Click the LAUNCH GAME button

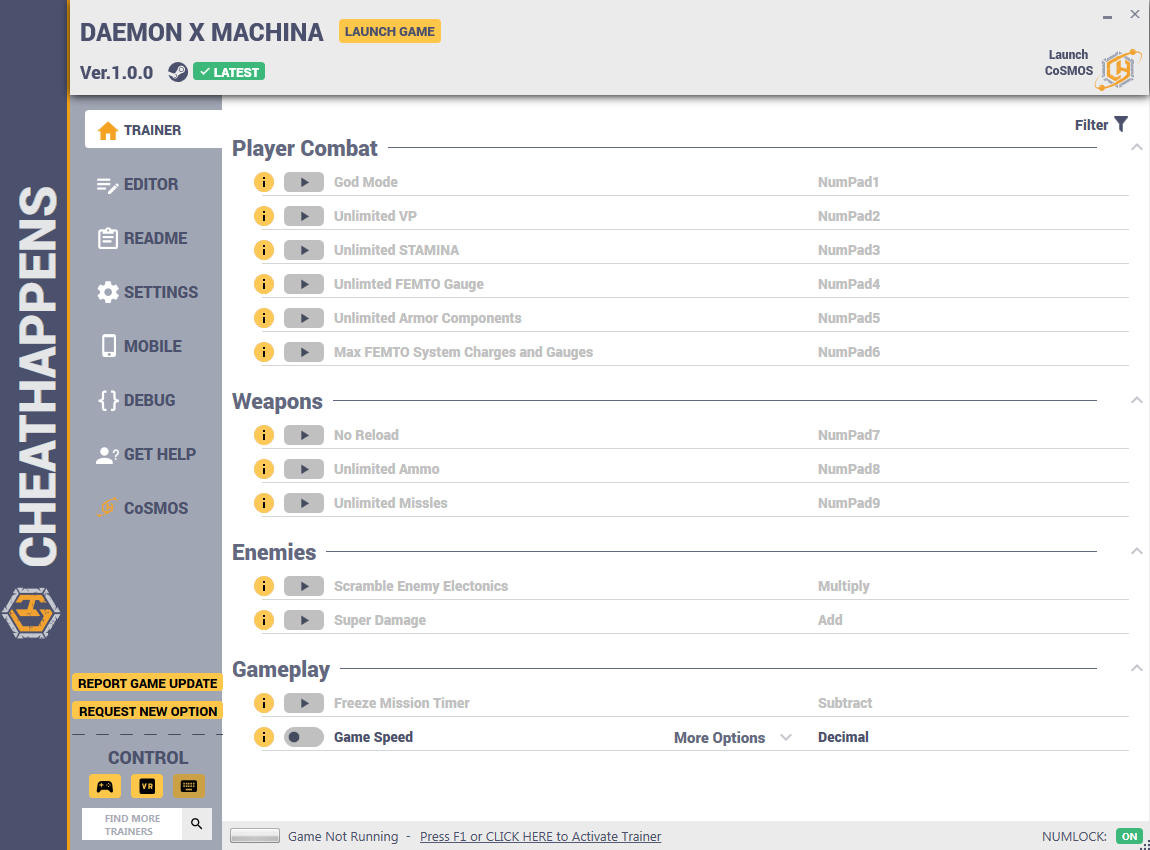389,32
